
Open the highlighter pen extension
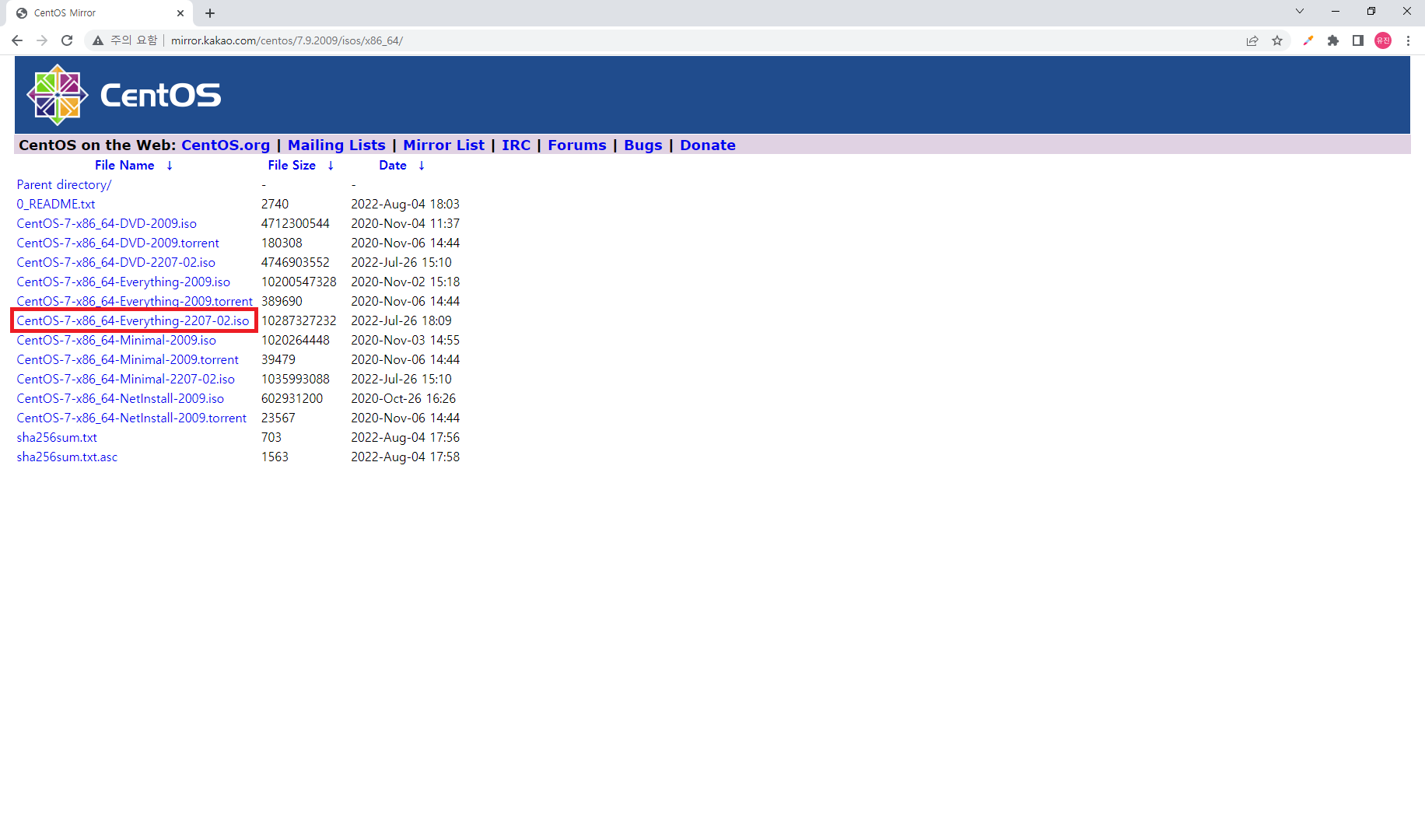pos(1308,40)
